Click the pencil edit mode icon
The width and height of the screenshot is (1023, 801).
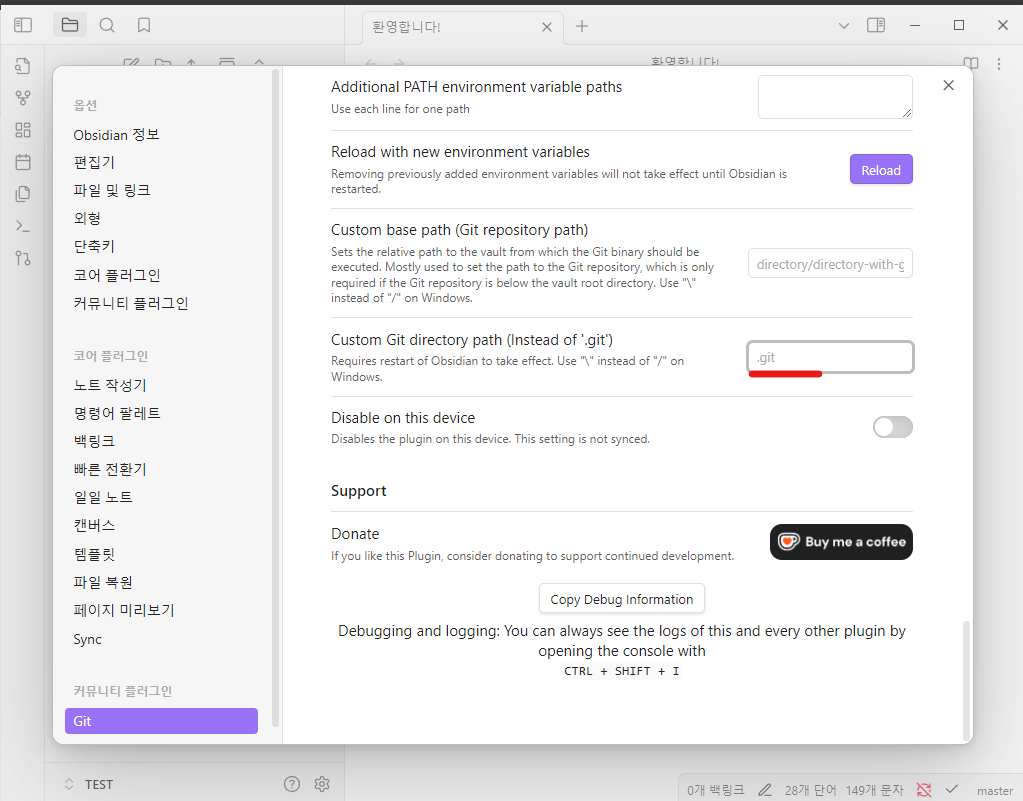pos(765,790)
